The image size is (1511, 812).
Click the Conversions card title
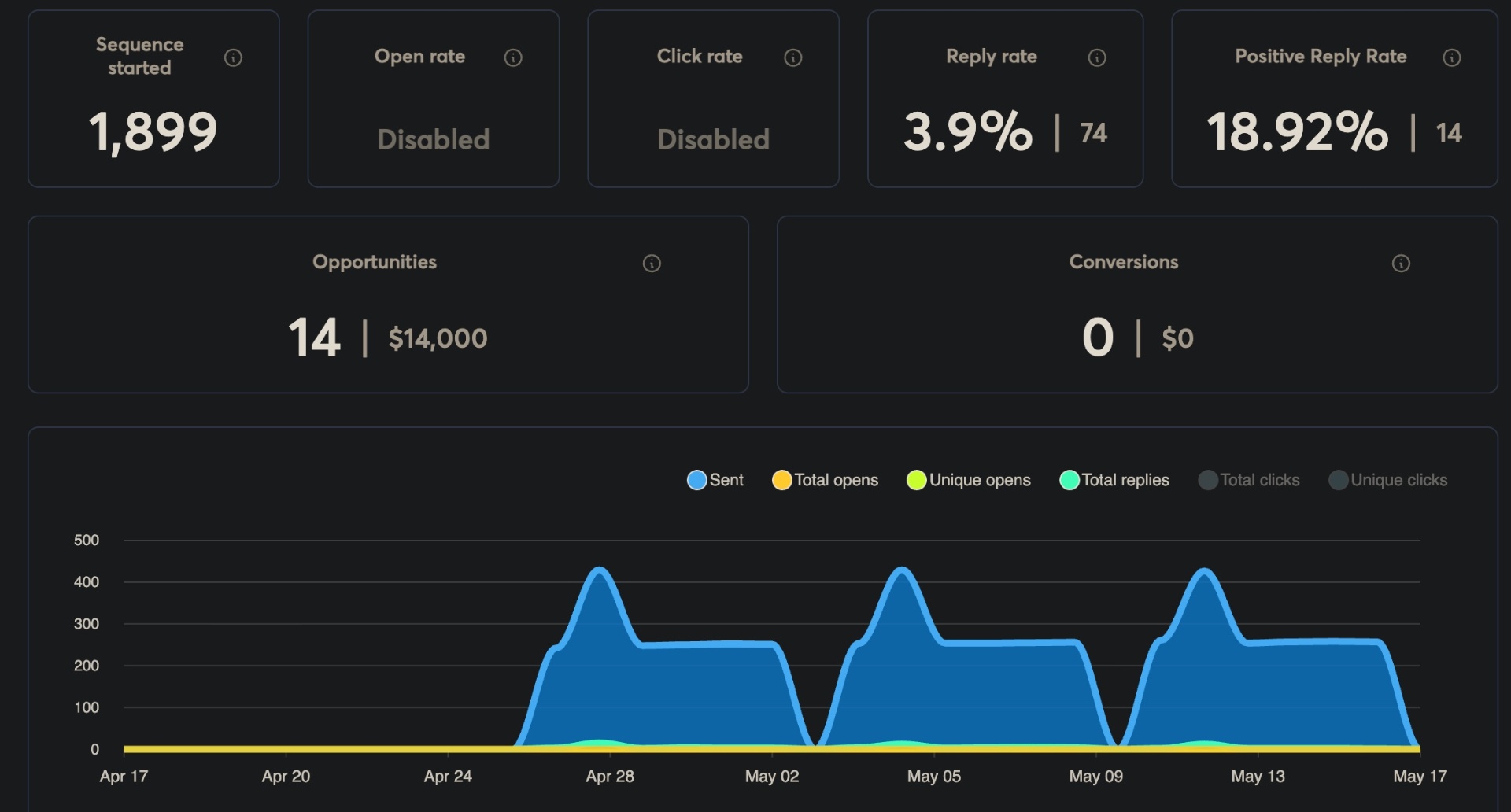pyautogui.click(x=1124, y=262)
